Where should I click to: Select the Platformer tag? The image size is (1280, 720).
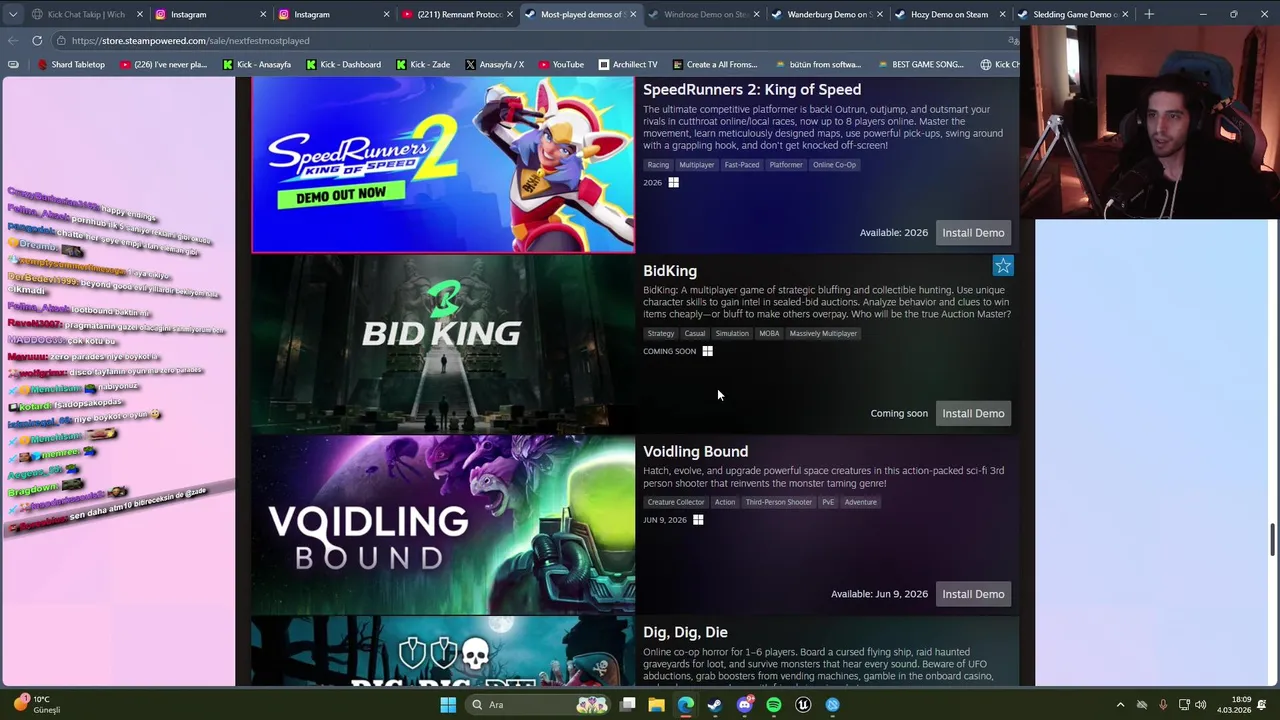[786, 165]
